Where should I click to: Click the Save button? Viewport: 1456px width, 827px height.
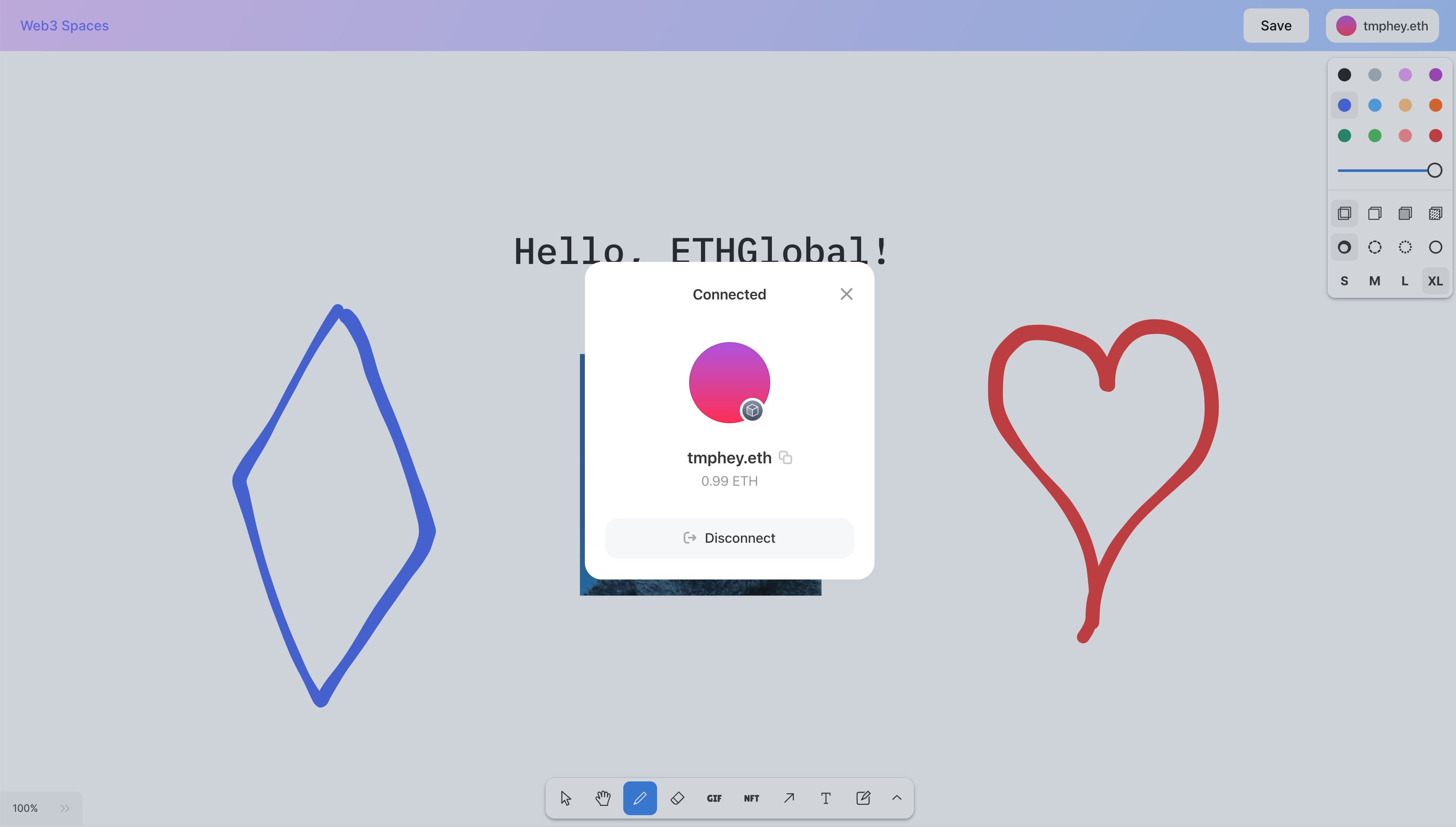pyautogui.click(x=1276, y=26)
